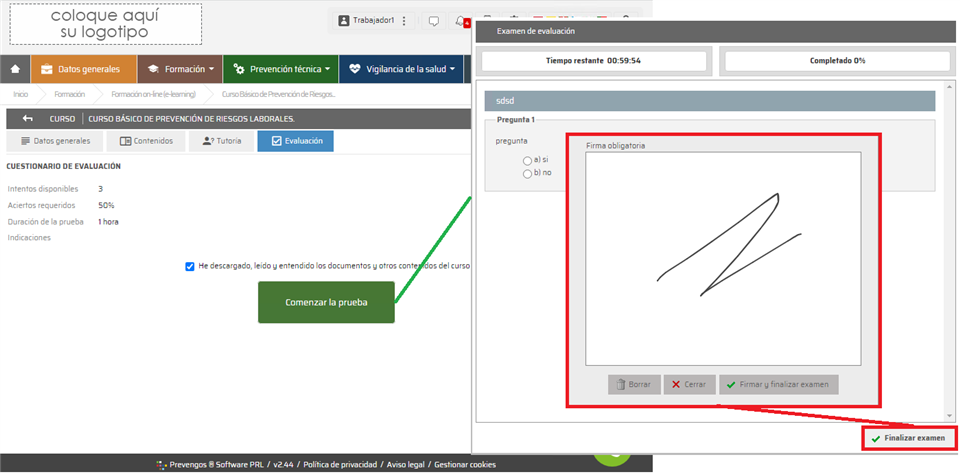Open the notifications bell icon
Screen dimensions: 960x474
coord(460,21)
